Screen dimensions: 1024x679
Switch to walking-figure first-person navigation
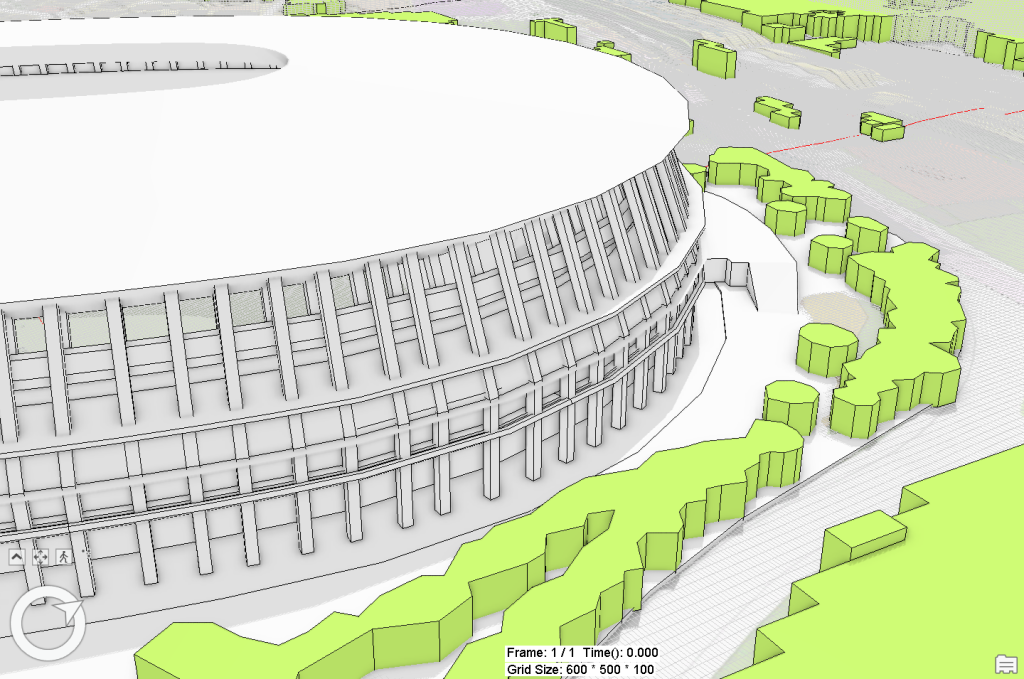click(63, 557)
